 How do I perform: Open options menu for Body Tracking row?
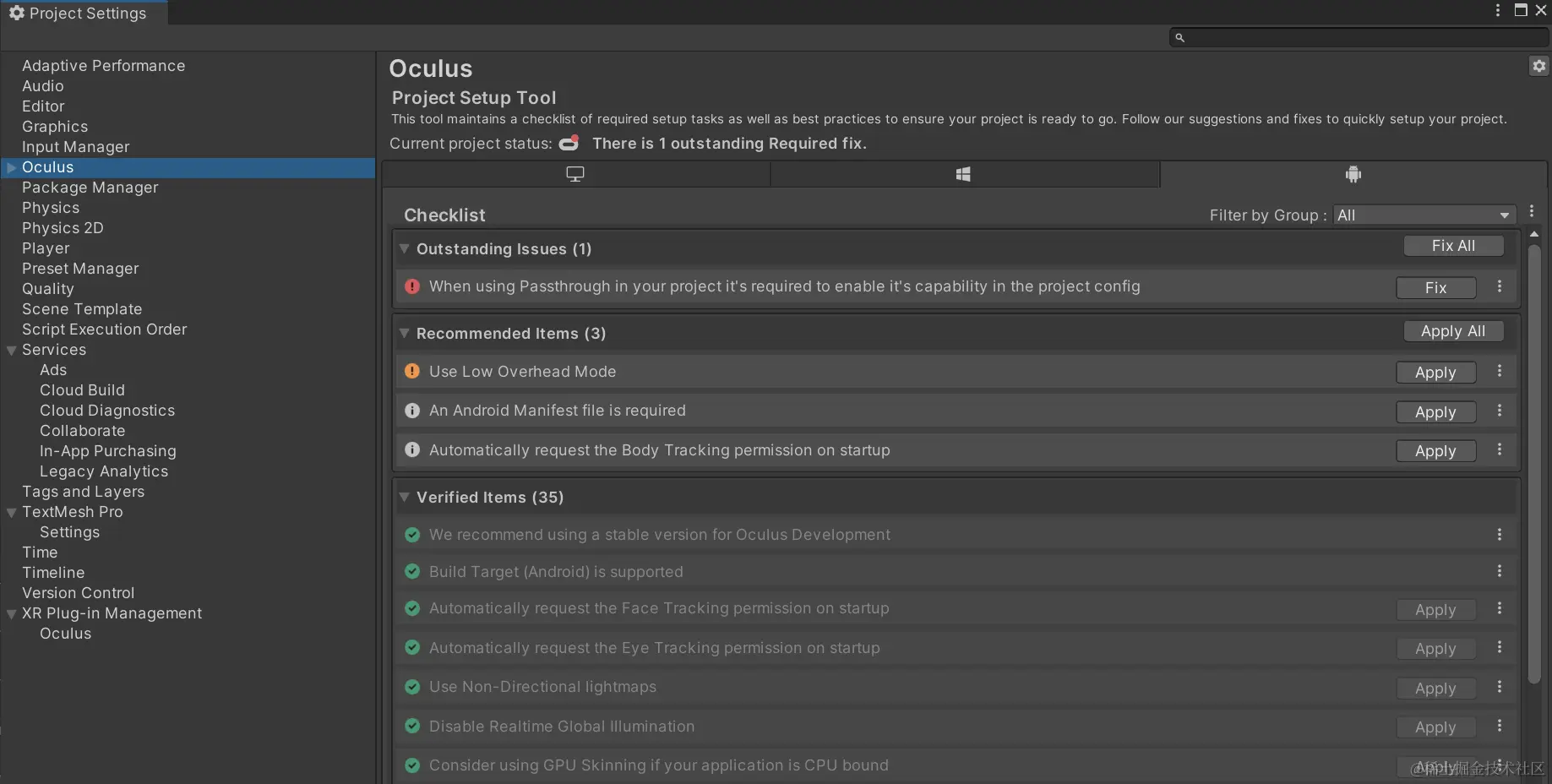1500,449
